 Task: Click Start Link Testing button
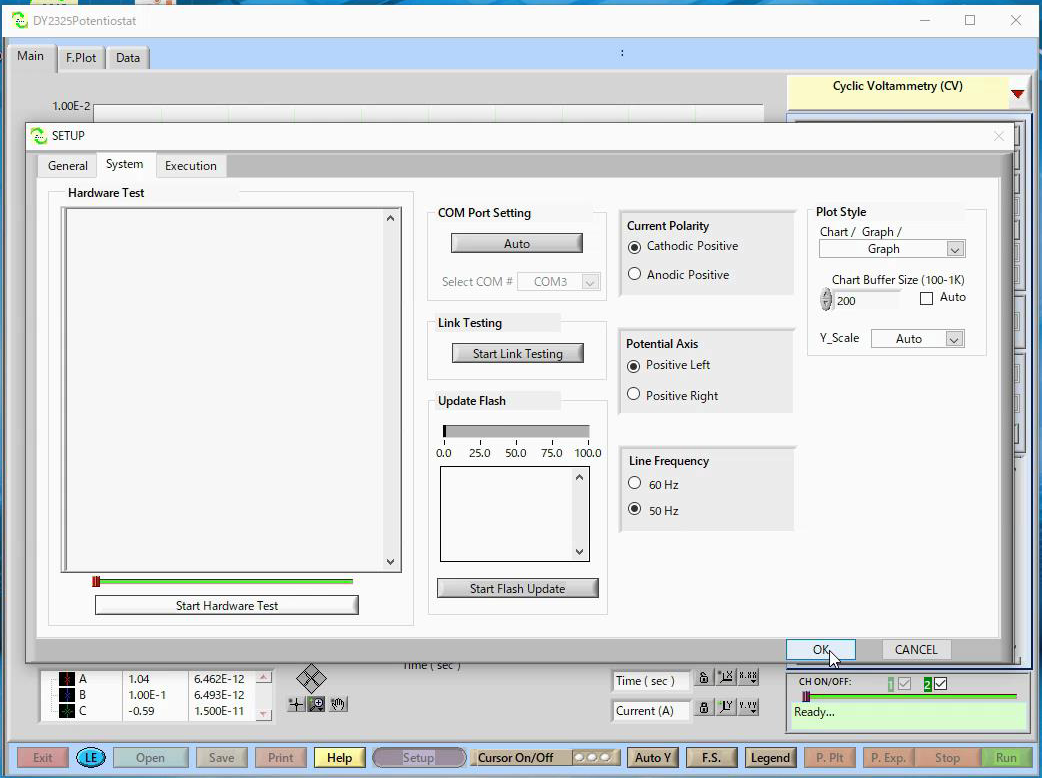pyautogui.click(x=517, y=354)
